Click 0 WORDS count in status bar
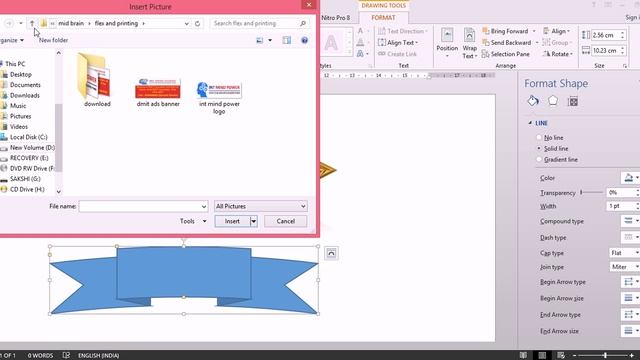 click(40, 356)
